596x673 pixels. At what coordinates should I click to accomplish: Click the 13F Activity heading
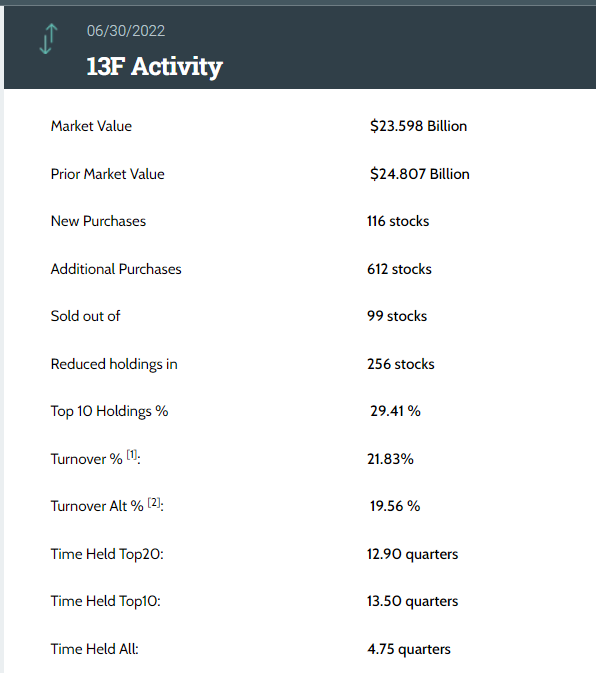[154, 67]
